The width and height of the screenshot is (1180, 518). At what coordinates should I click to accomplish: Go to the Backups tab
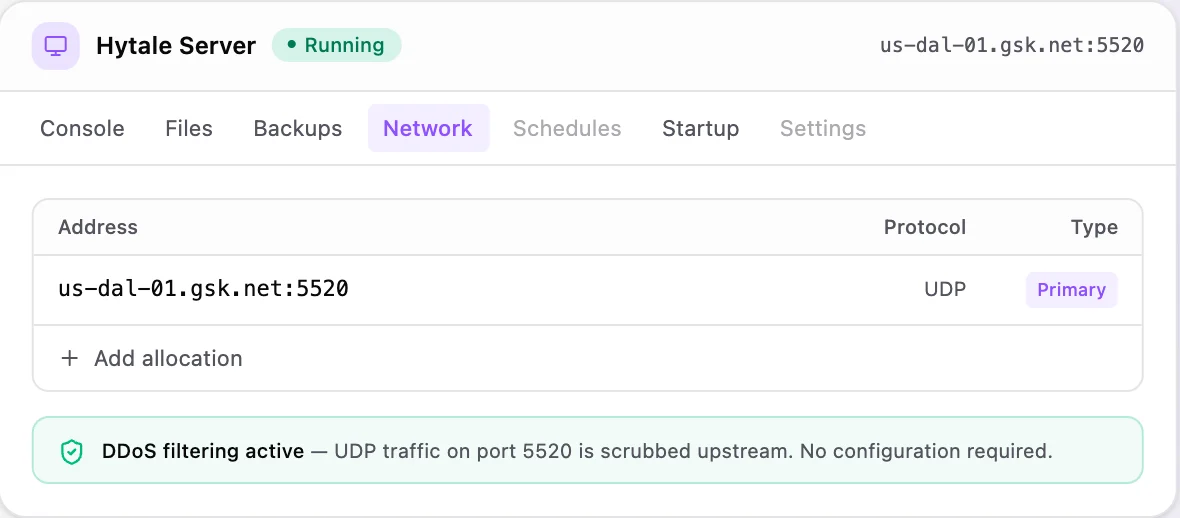point(298,128)
